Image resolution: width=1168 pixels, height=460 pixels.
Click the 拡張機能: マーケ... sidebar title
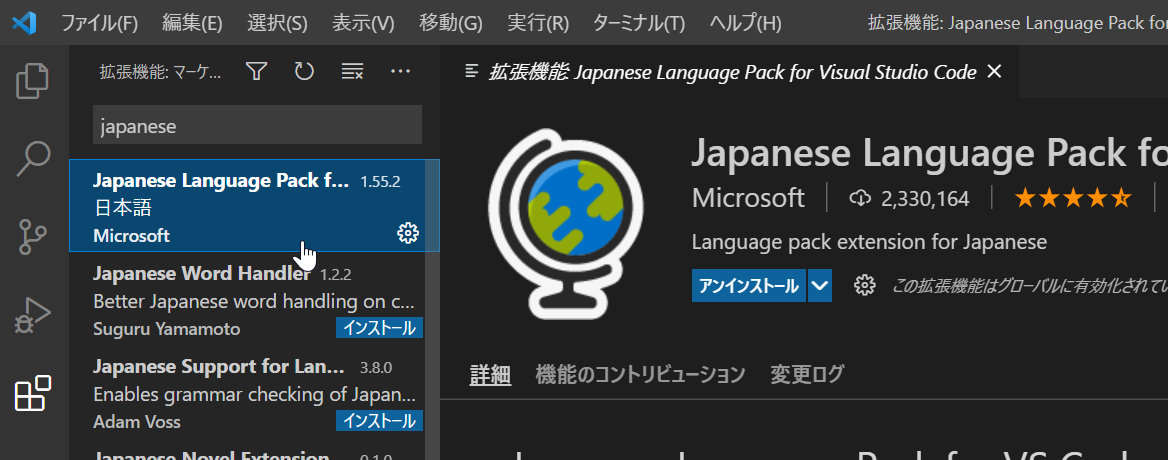click(161, 71)
